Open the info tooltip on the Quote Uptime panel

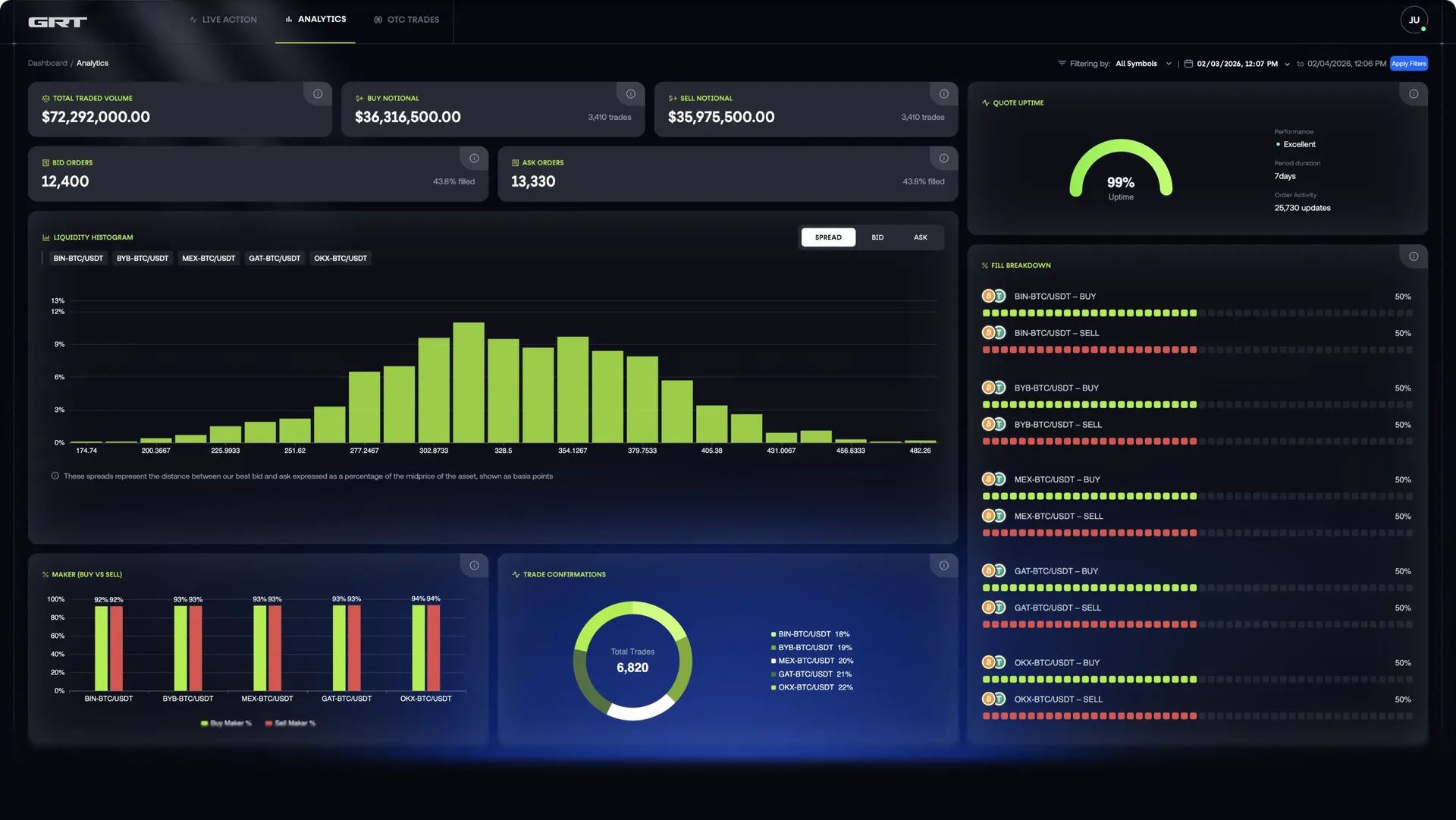[x=1414, y=93]
